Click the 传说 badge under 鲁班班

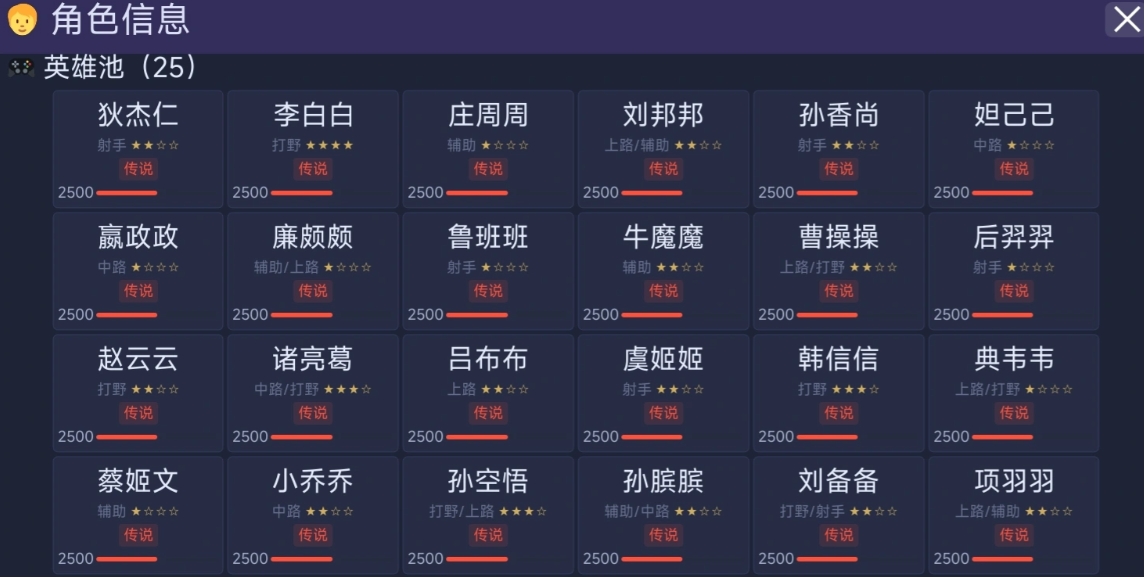tap(488, 290)
